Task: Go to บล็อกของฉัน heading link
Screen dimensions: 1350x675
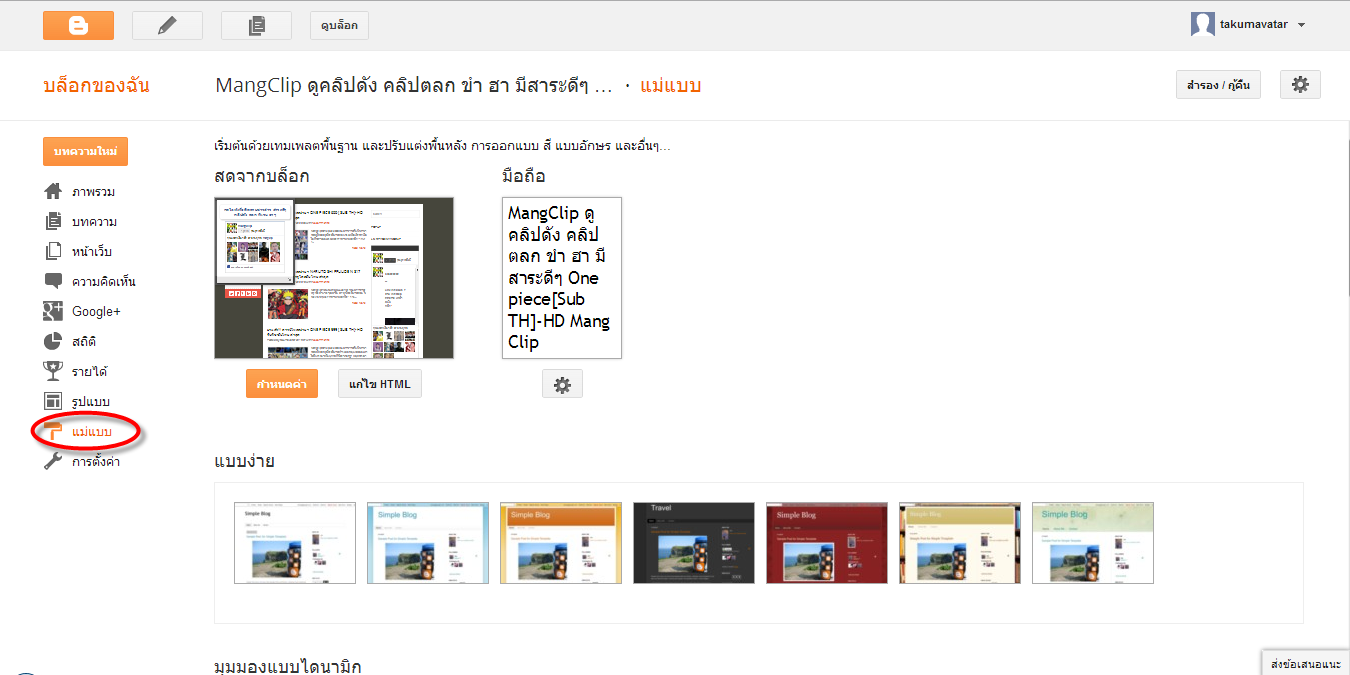Action: click(x=96, y=85)
